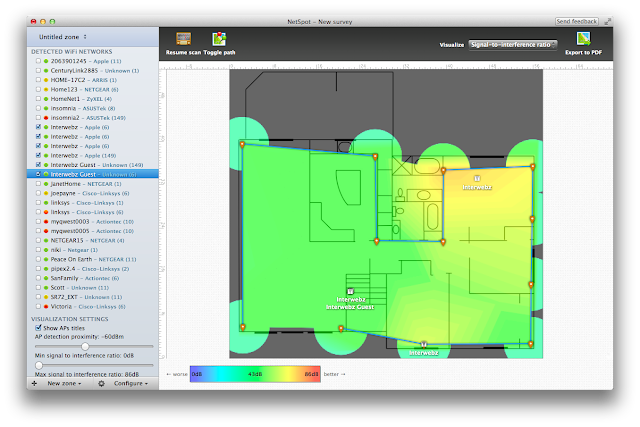Open the New zone dropdown menu
The image size is (640, 427).
point(64,383)
